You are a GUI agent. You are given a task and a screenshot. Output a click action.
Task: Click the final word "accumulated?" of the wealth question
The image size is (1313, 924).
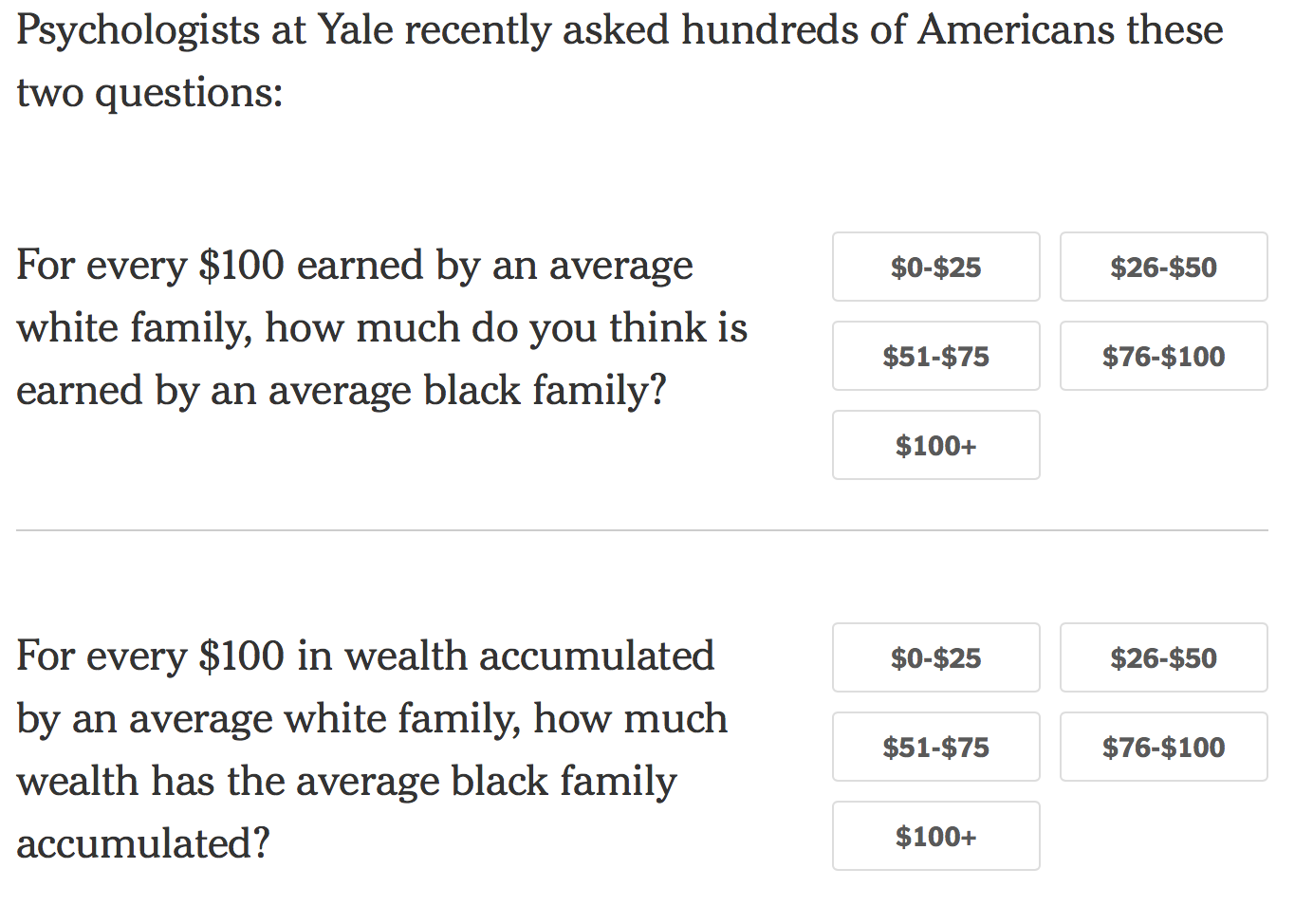[143, 843]
